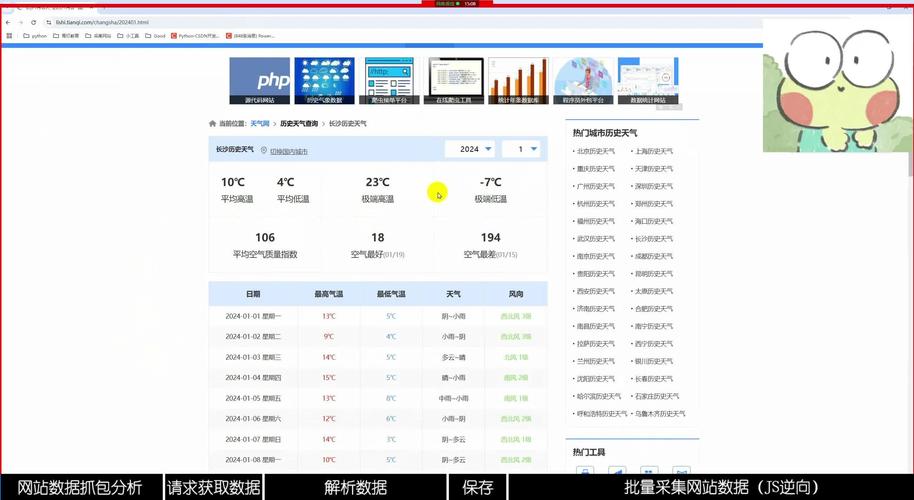Open 重庆历史天气 link
Screen dimensions: 914x500
coord(596,168)
